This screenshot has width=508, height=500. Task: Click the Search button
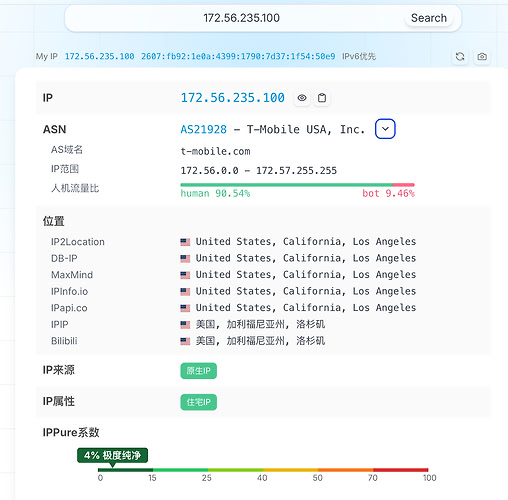click(x=429, y=18)
